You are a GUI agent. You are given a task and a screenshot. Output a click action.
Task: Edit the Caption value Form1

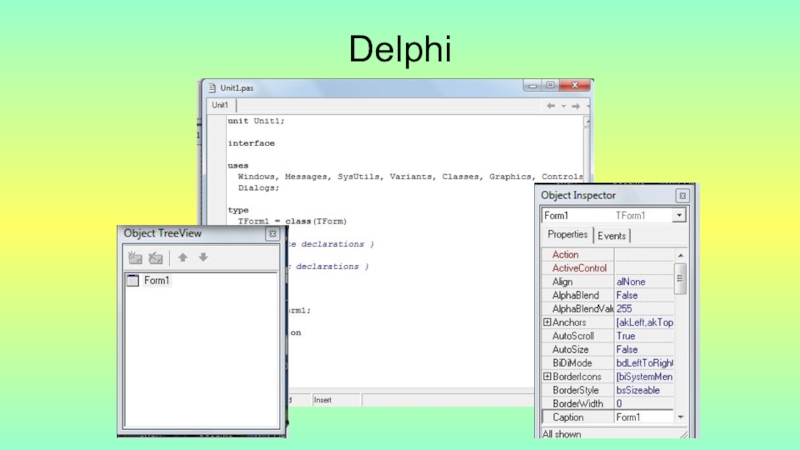pyautogui.click(x=644, y=417)
